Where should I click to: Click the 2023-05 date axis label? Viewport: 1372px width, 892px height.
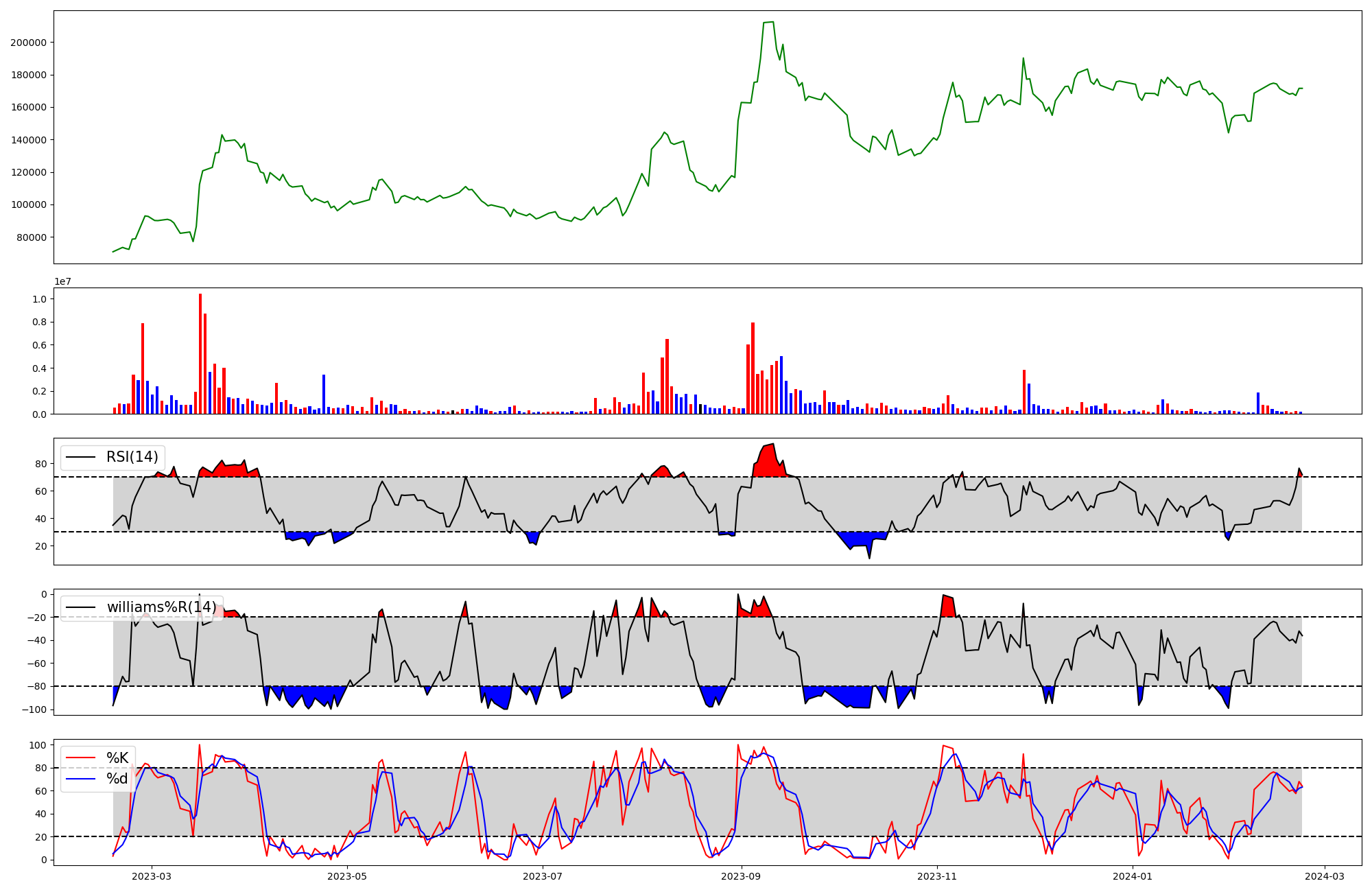(347, 876)
